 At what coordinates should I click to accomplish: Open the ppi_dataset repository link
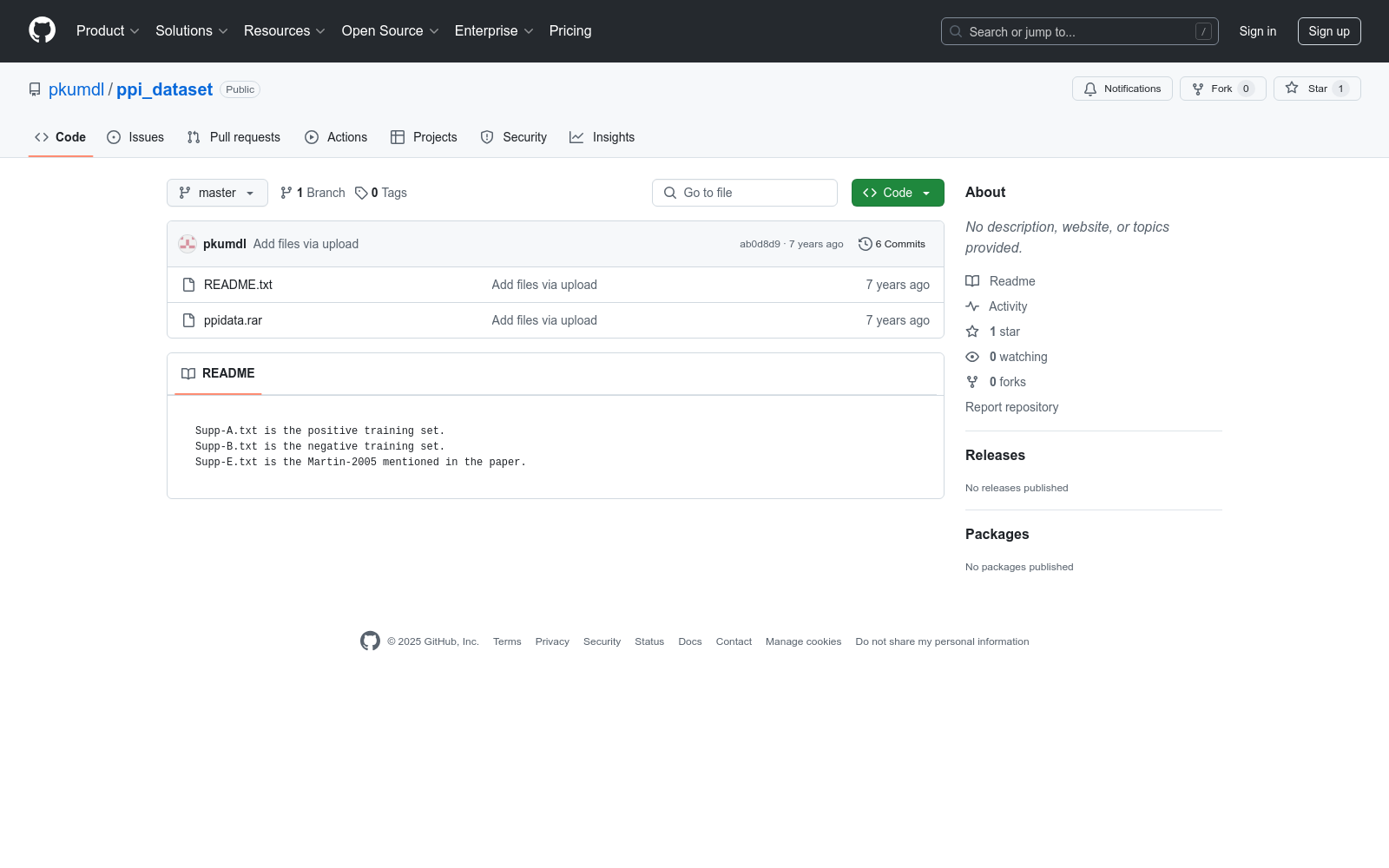coord(164,89)
